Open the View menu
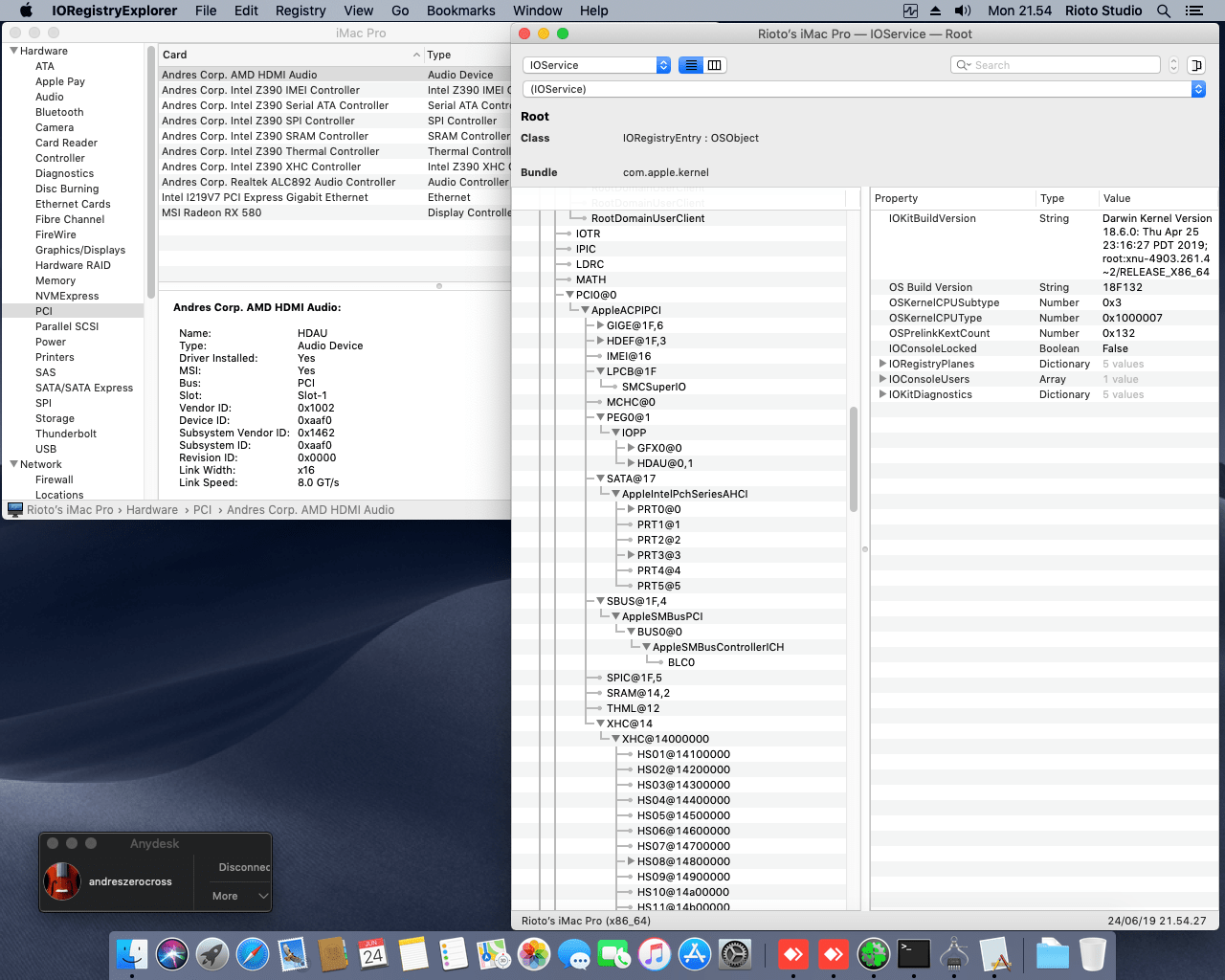This screenshot has width=1225, height=980. point(359,11)
